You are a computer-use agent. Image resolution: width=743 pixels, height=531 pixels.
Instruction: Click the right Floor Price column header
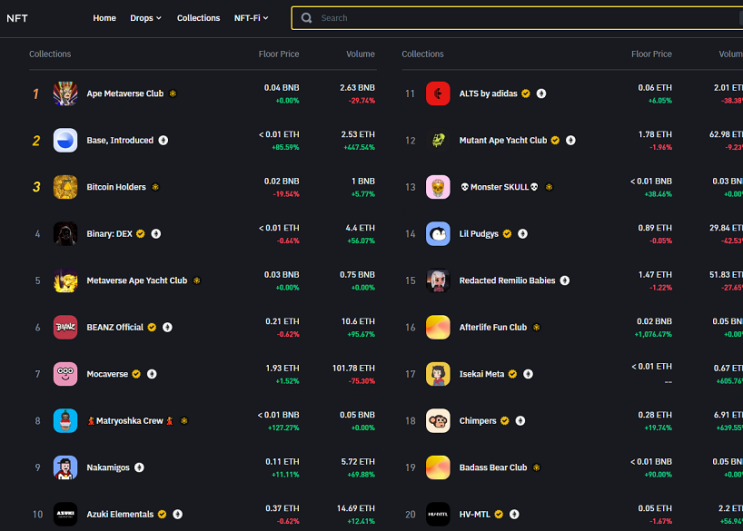coord(651,54)
